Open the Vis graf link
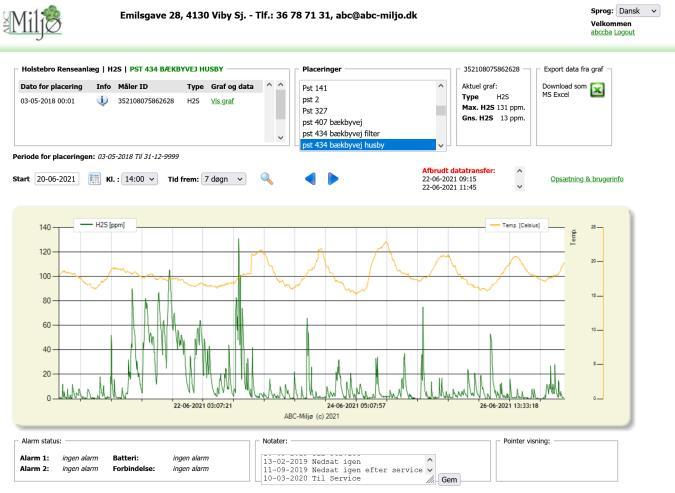The image size is (675, 493). 222,101
